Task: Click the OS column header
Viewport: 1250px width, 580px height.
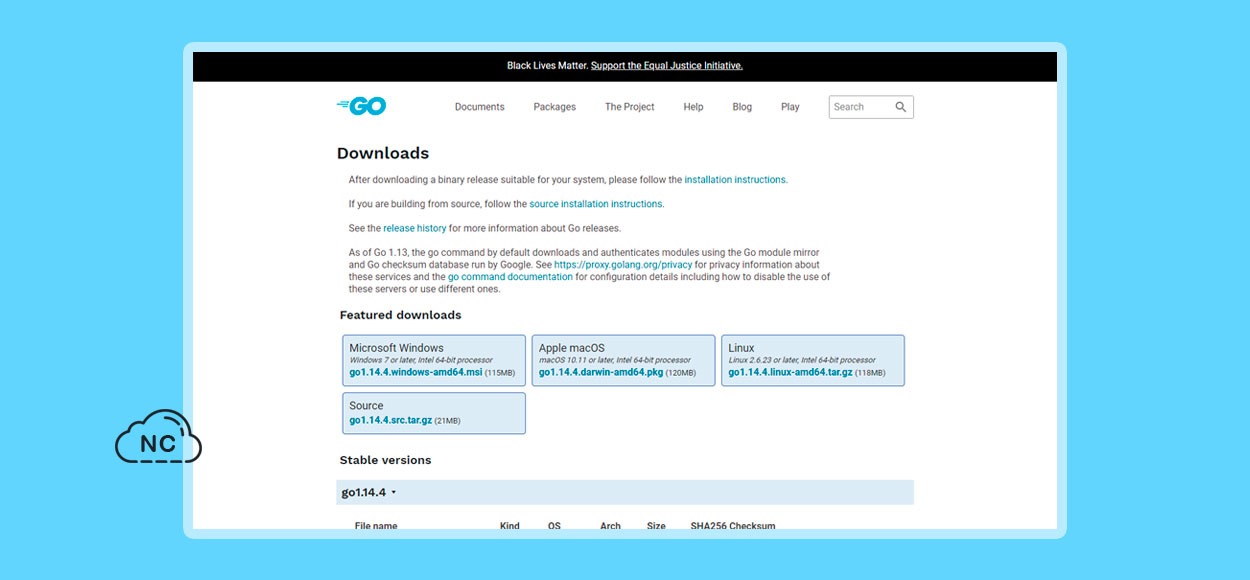Action: (x=554, y=525)
